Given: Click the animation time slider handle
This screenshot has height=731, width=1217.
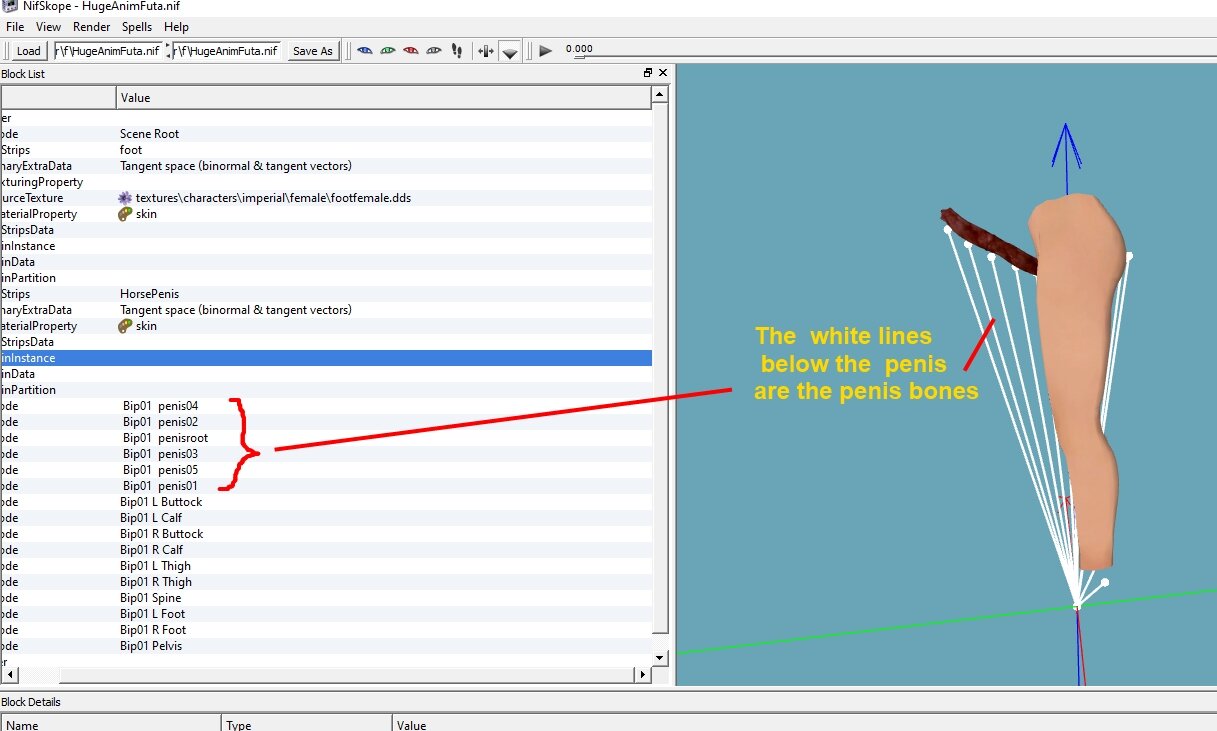Looking at the screenshot, I should pyautogui.click(x=578, y=57).
